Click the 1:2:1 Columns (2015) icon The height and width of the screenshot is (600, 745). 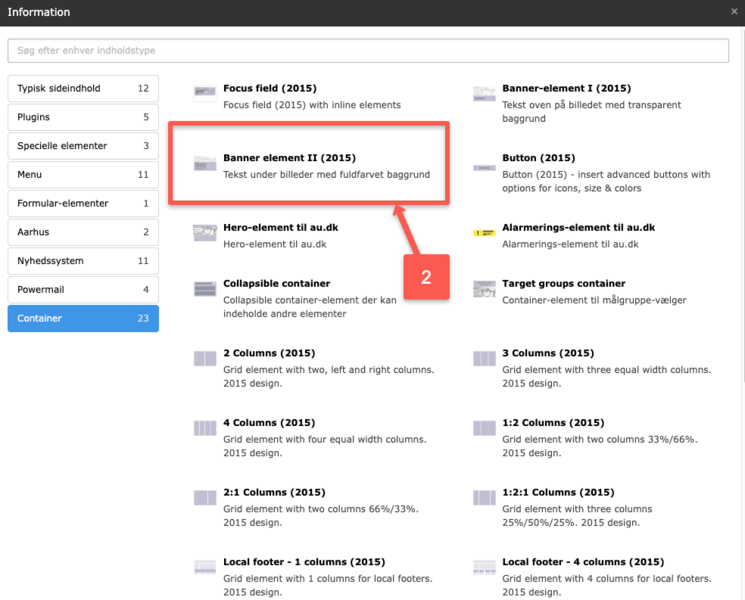click(484, 497)
